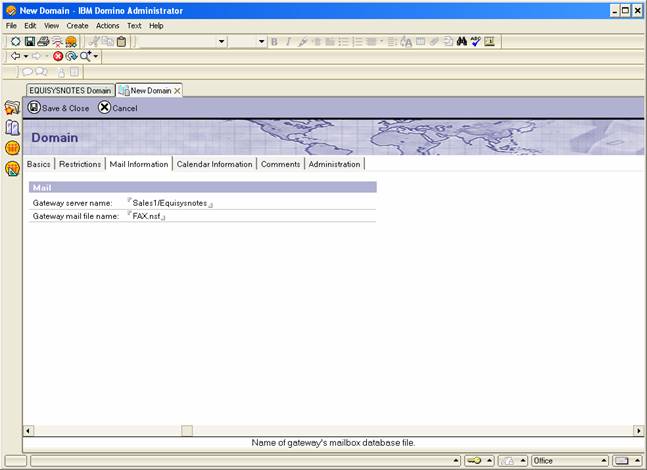Click the magnifier Search icon
Screen dimensions: 647x470
tap(85, 56)
